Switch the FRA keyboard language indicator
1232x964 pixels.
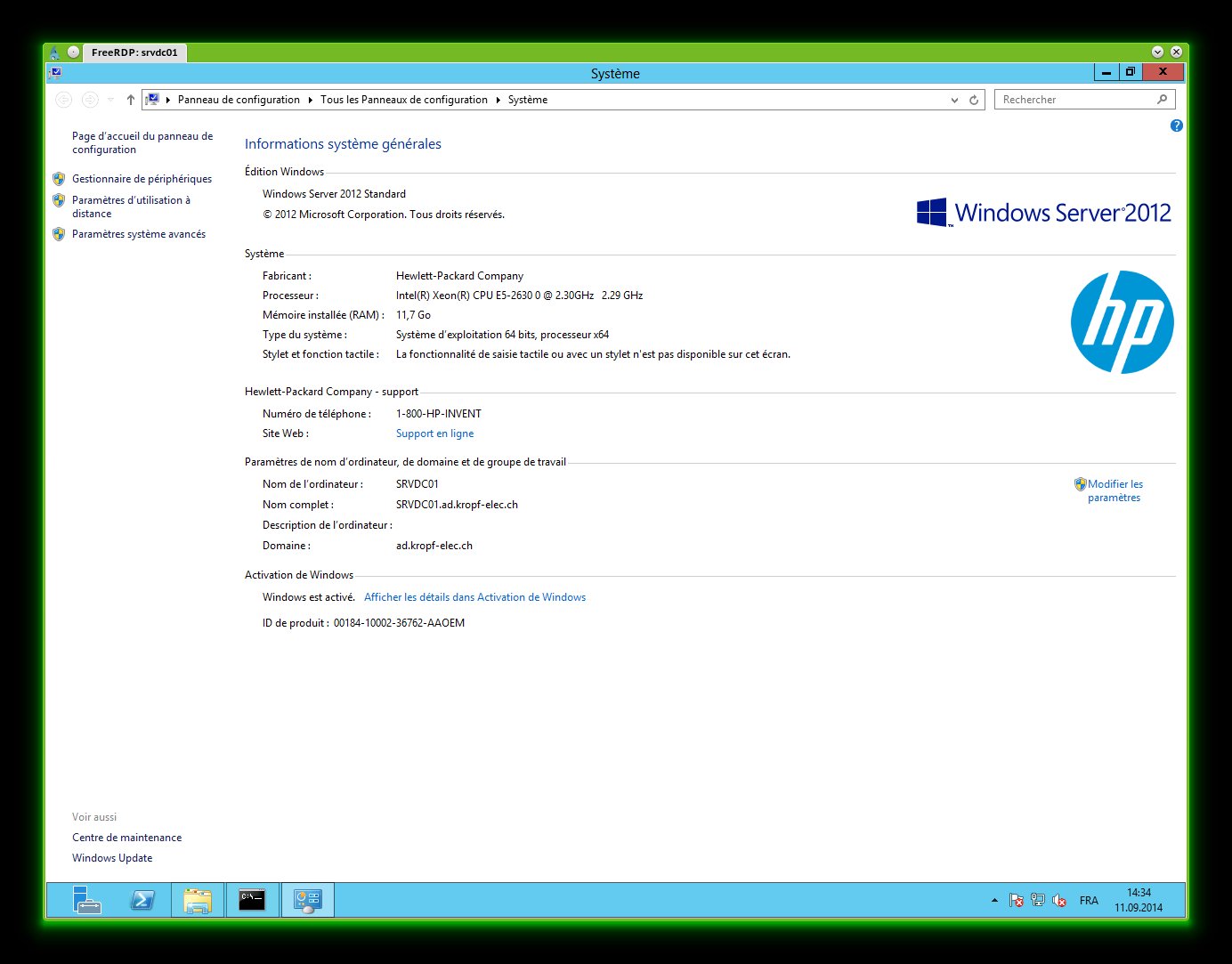click(1088, 900)
